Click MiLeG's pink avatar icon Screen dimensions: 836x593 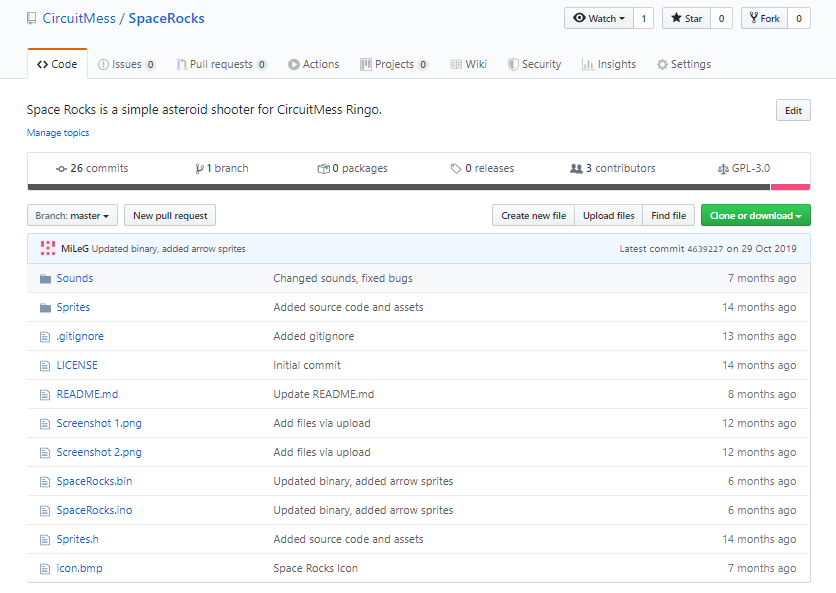pos(48,248)
